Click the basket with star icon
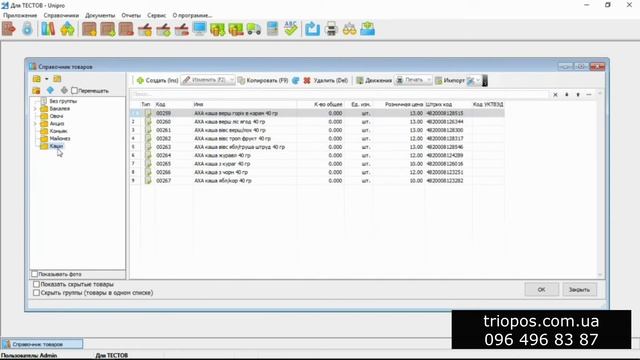640x360 pixels. (145, 29)
